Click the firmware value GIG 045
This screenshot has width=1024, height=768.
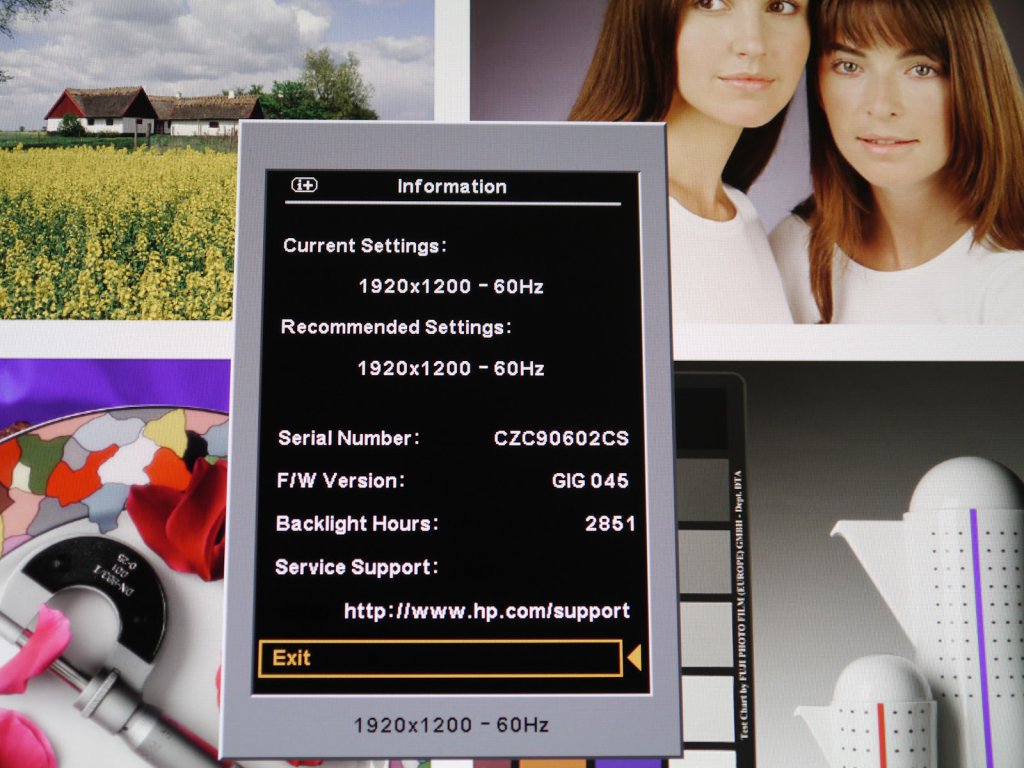tap(590, 481)
